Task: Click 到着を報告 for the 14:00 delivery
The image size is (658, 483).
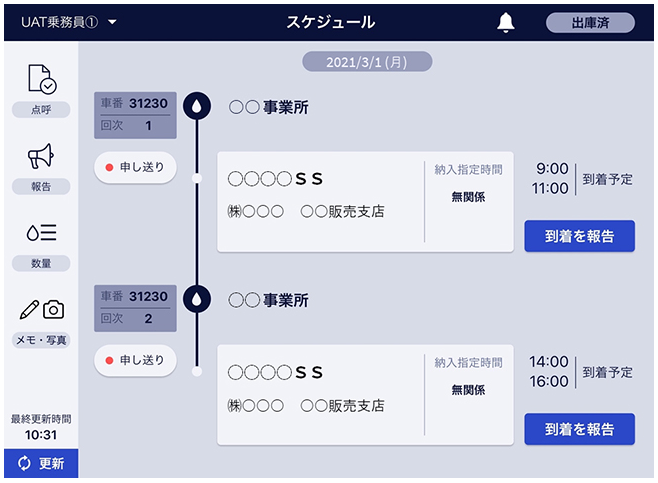Action: coord(579,429)
